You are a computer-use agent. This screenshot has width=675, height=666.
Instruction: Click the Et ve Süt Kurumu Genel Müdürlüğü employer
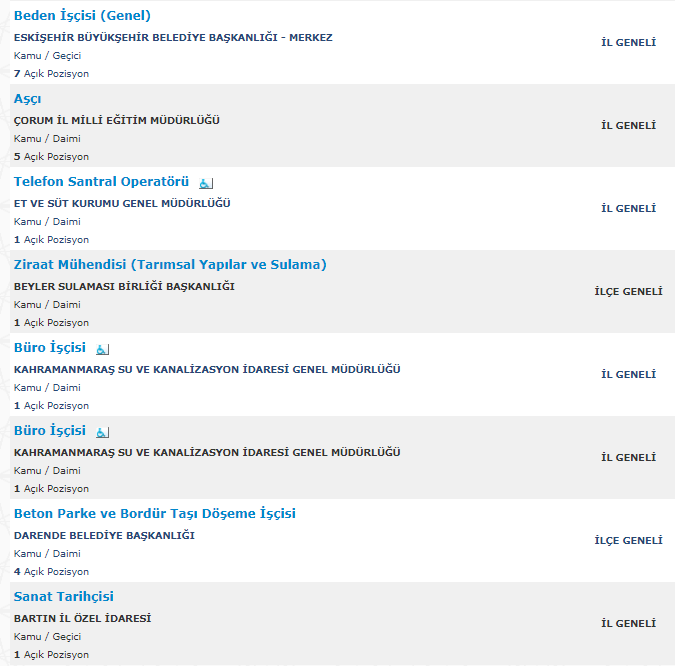click(122, 203)
